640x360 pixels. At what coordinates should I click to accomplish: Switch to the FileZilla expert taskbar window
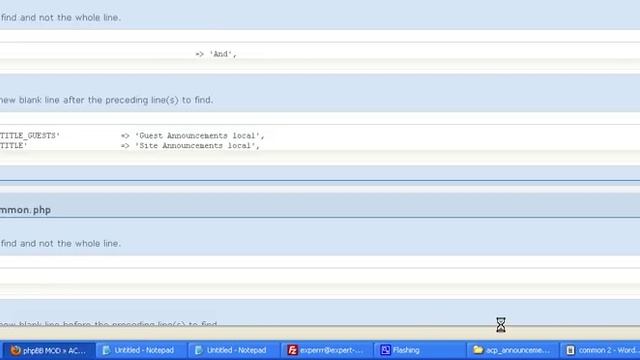click(x=326, y=350)
